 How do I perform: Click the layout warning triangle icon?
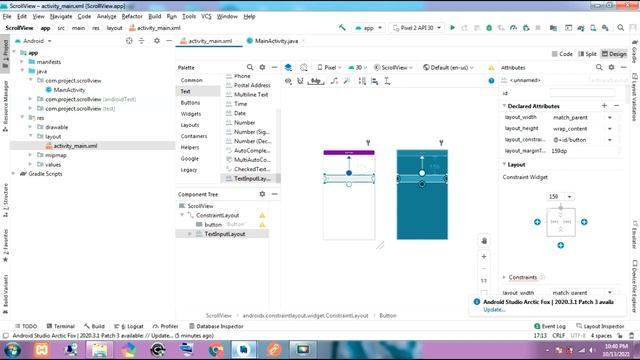[x=491, y=67]
